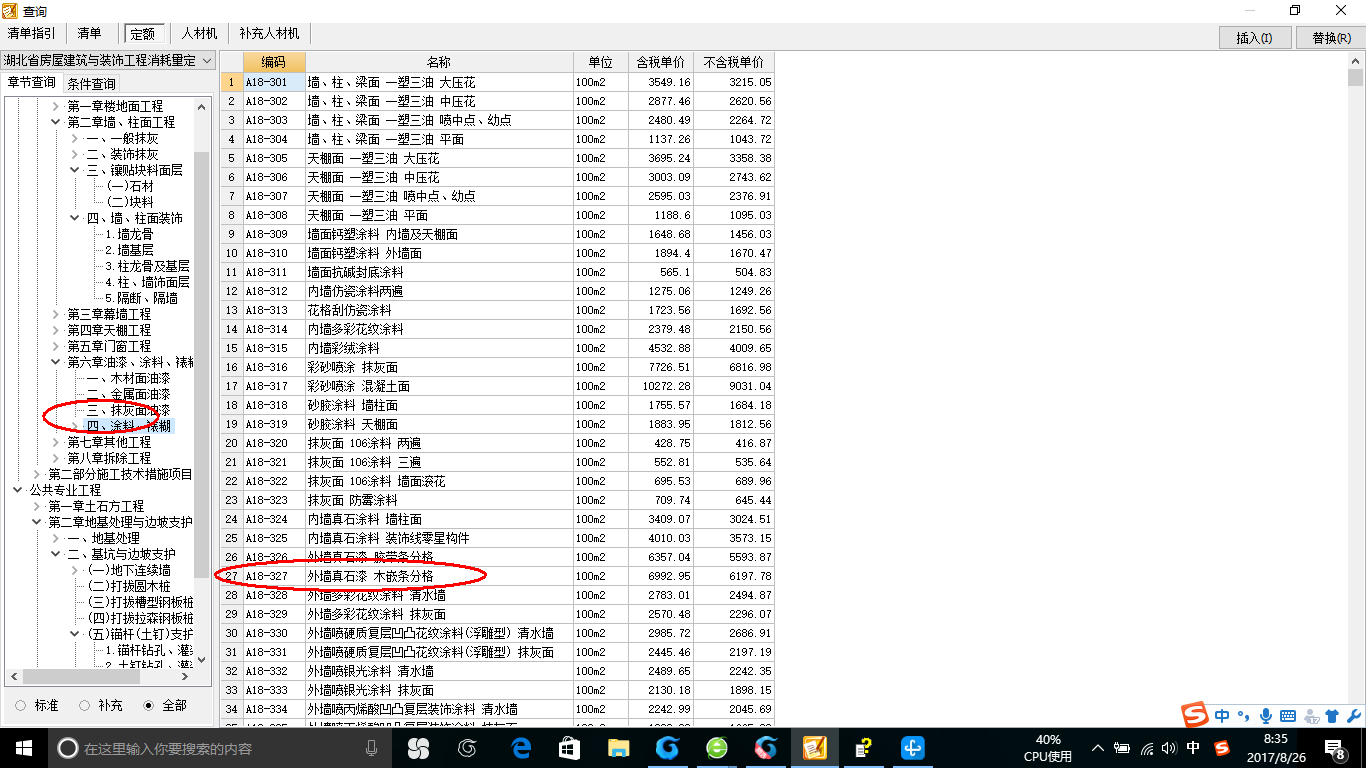Open File Explorer from taskbar
Image resolution: width=1366 pixels, height=768 pixels.
pyautogui.click(x=618, y=747)
